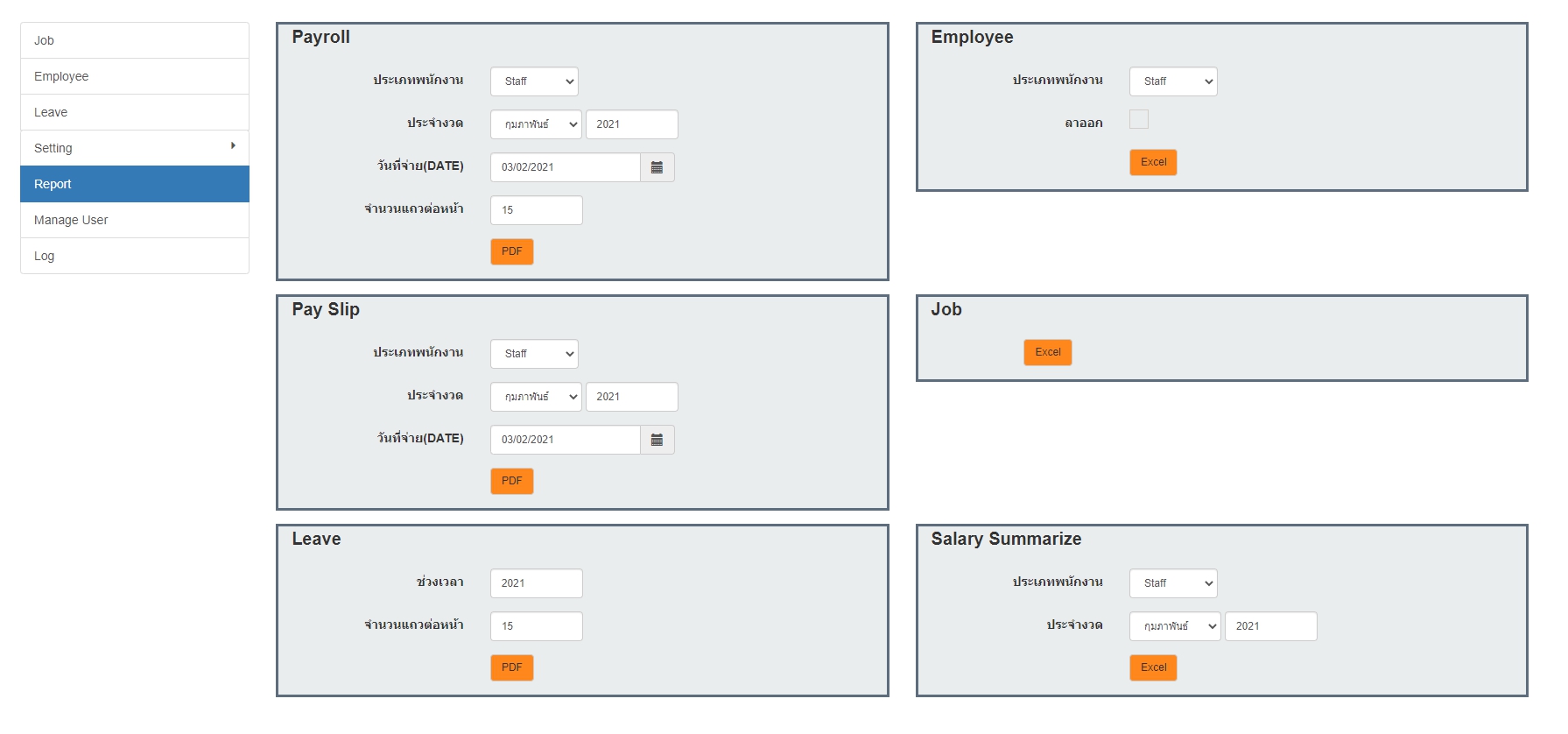Generate the Payroll PDF report
The height and width of the screenshot is (734, 1568).
click(x=512, y=251)
